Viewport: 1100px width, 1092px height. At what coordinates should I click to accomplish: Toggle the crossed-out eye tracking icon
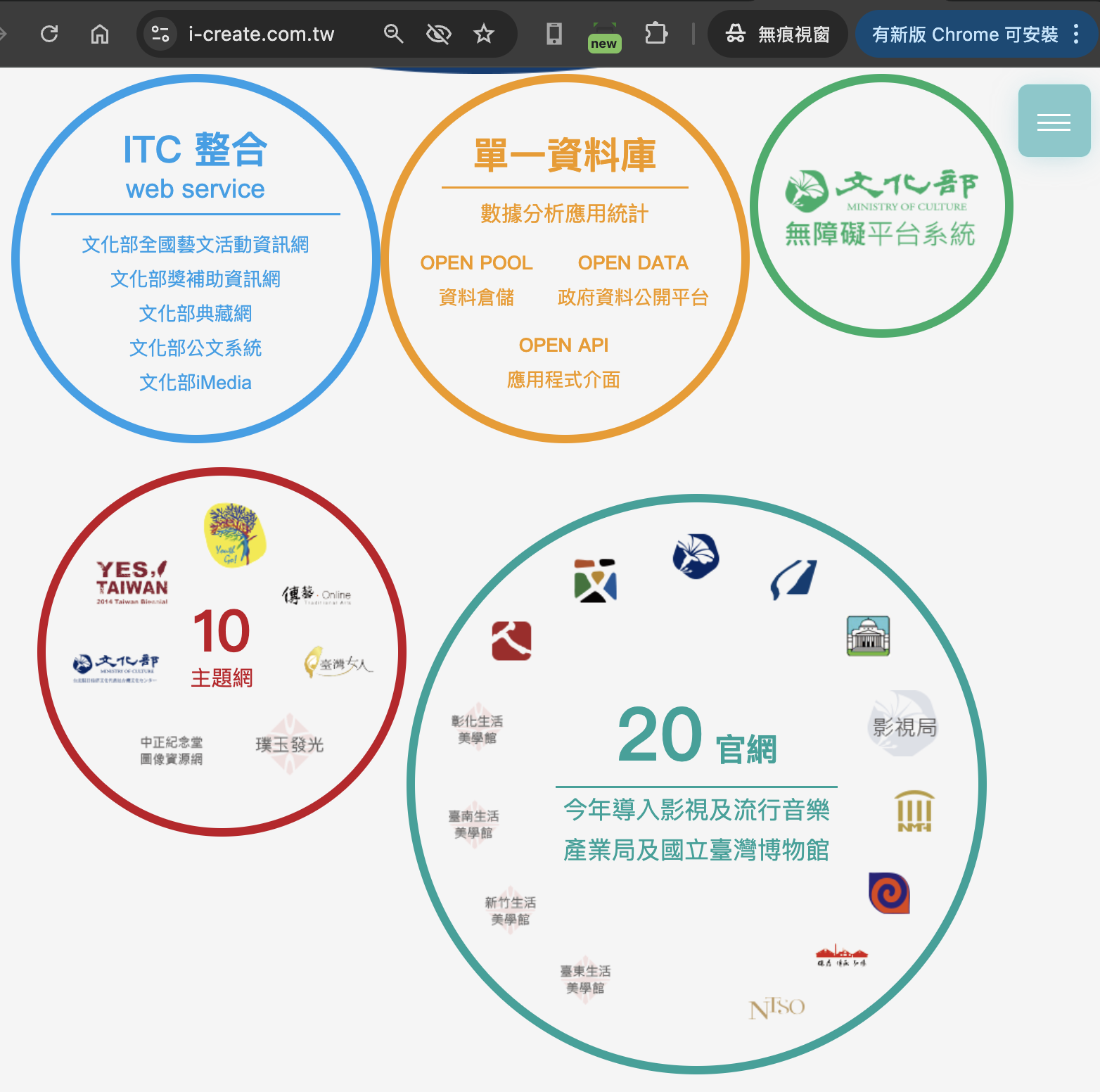pyautogui.click(x=438, y=34)
